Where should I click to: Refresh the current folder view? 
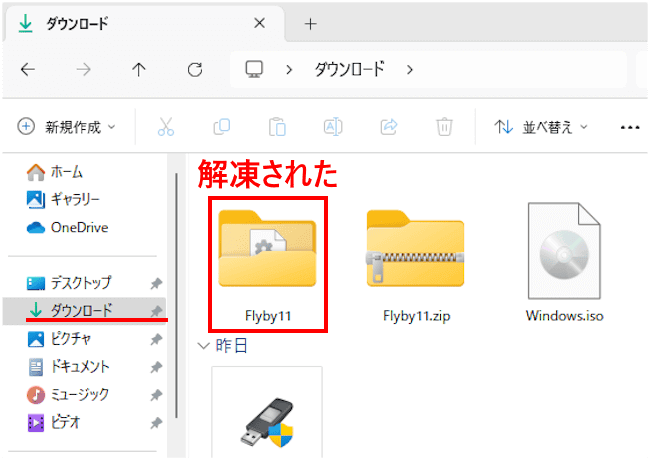coord(194,70)
